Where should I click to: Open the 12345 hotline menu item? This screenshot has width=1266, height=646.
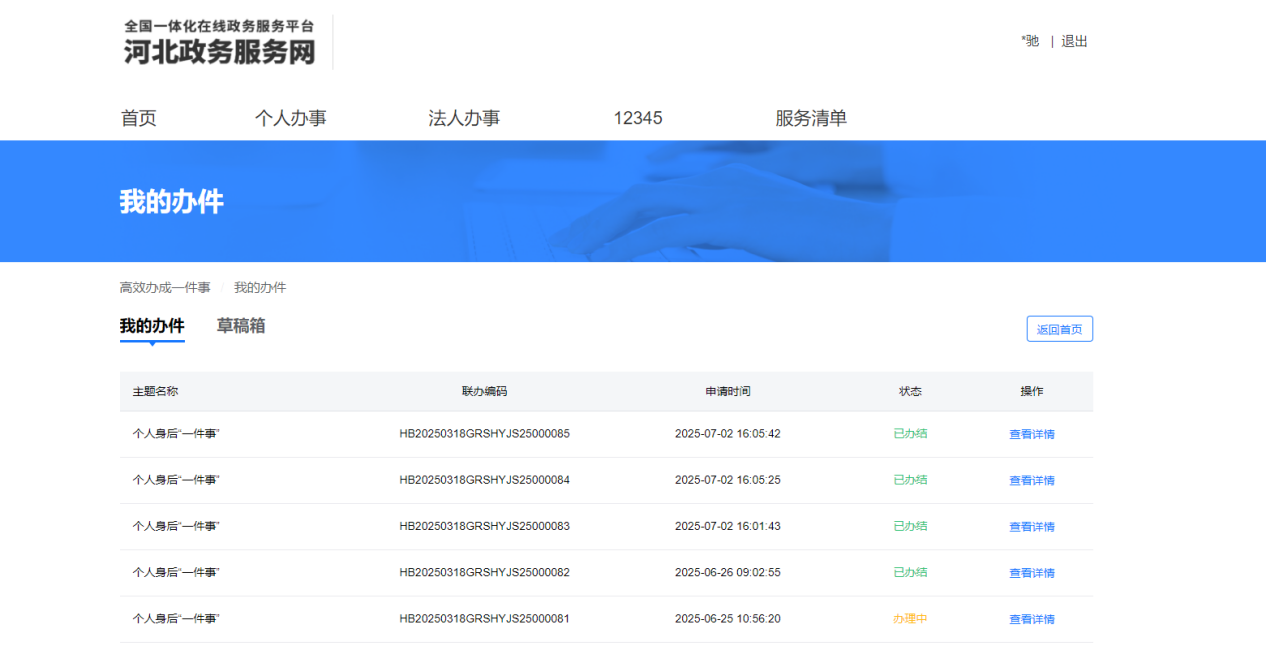638,118
